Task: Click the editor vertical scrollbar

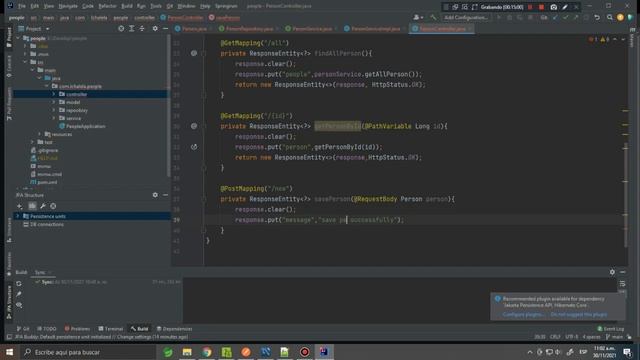Action: coord(625,194)
